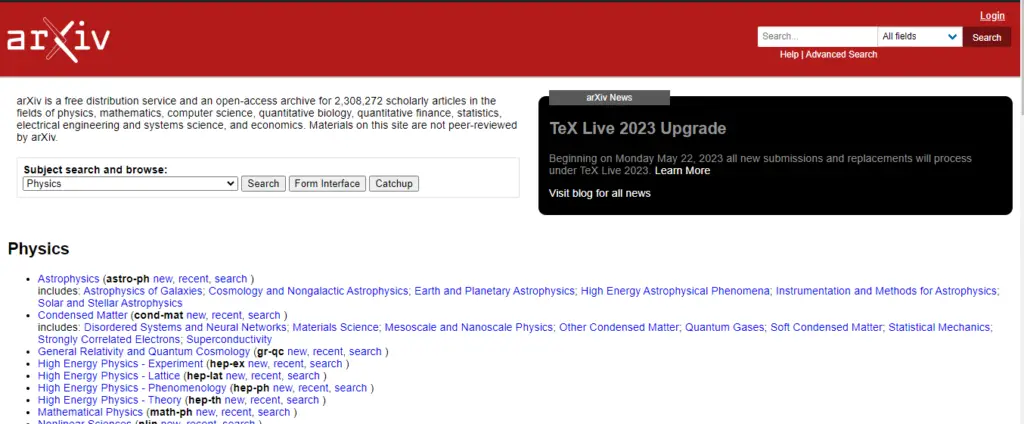Viewport: 1024px width, 424px height.
Task: Expand the Physics subject dropdown
Action: tap(130, 184)
